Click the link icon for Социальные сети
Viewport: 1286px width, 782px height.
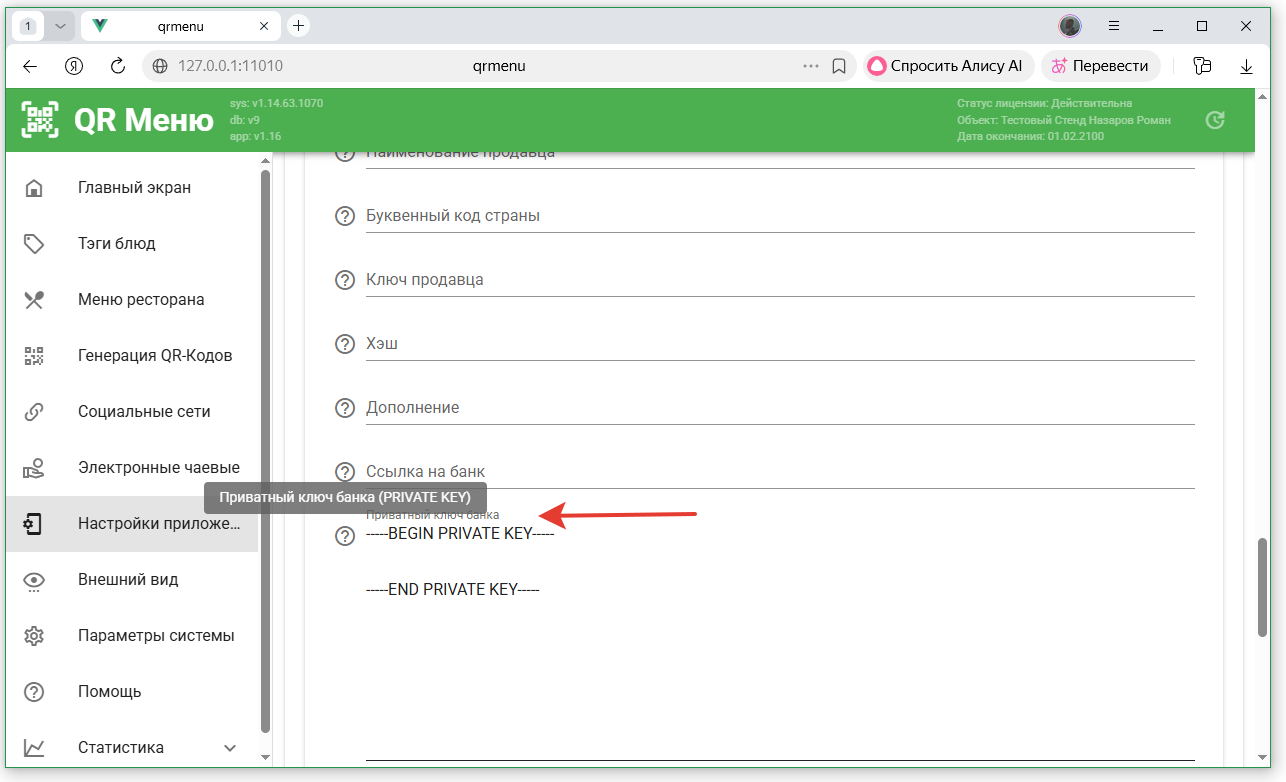34,412
